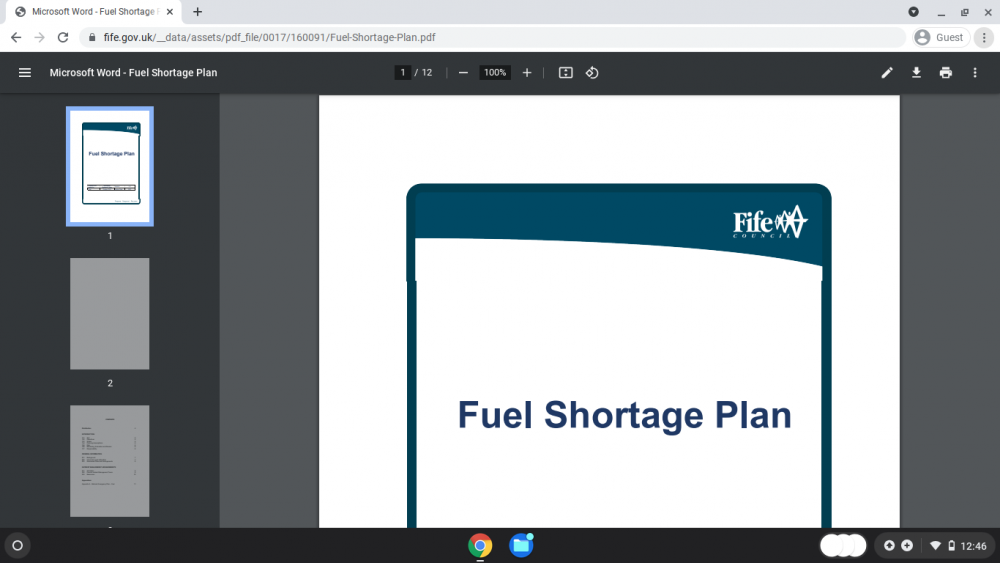The image size is (1000, 563).
Task: Go forward in browser history
Action: click(x=40, y=38)
